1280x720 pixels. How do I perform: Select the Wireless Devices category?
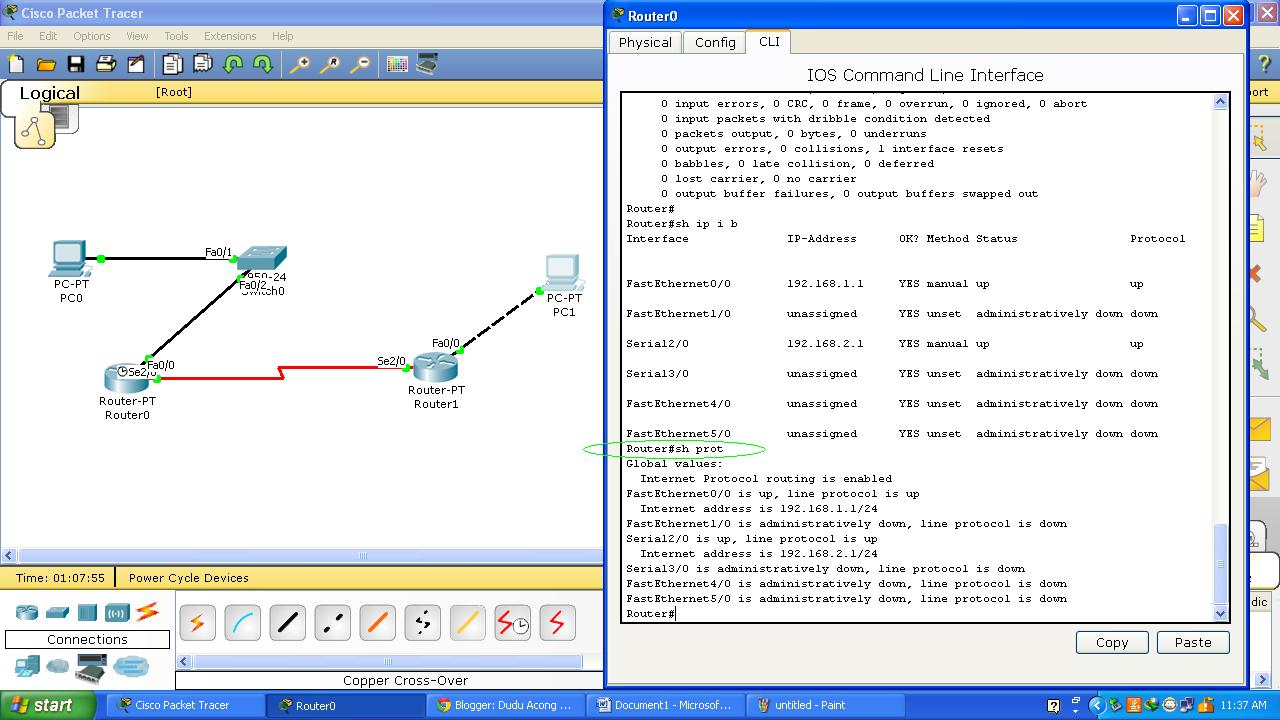tap(117, 612)
